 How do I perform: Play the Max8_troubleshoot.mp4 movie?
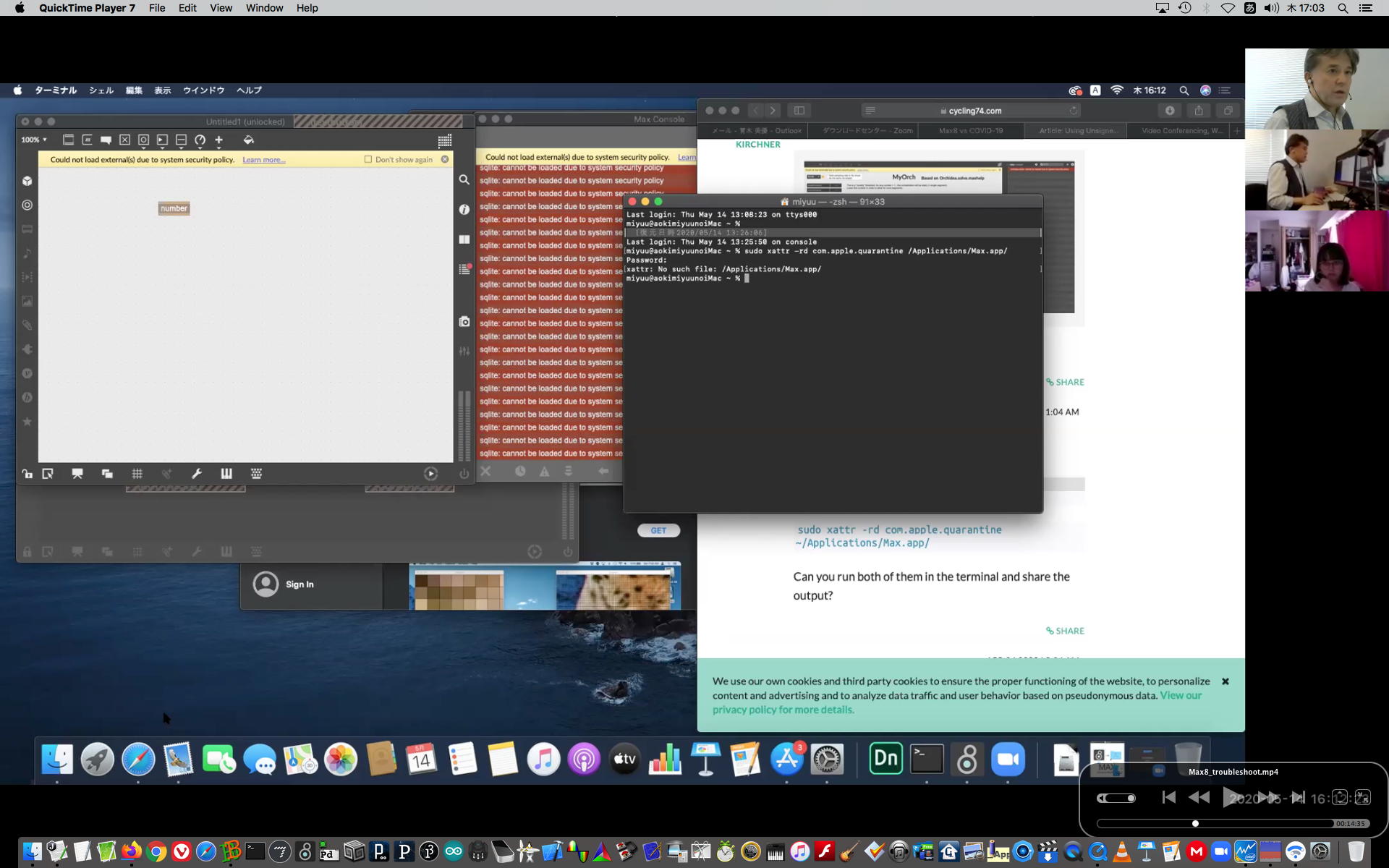pos(1231,797)
